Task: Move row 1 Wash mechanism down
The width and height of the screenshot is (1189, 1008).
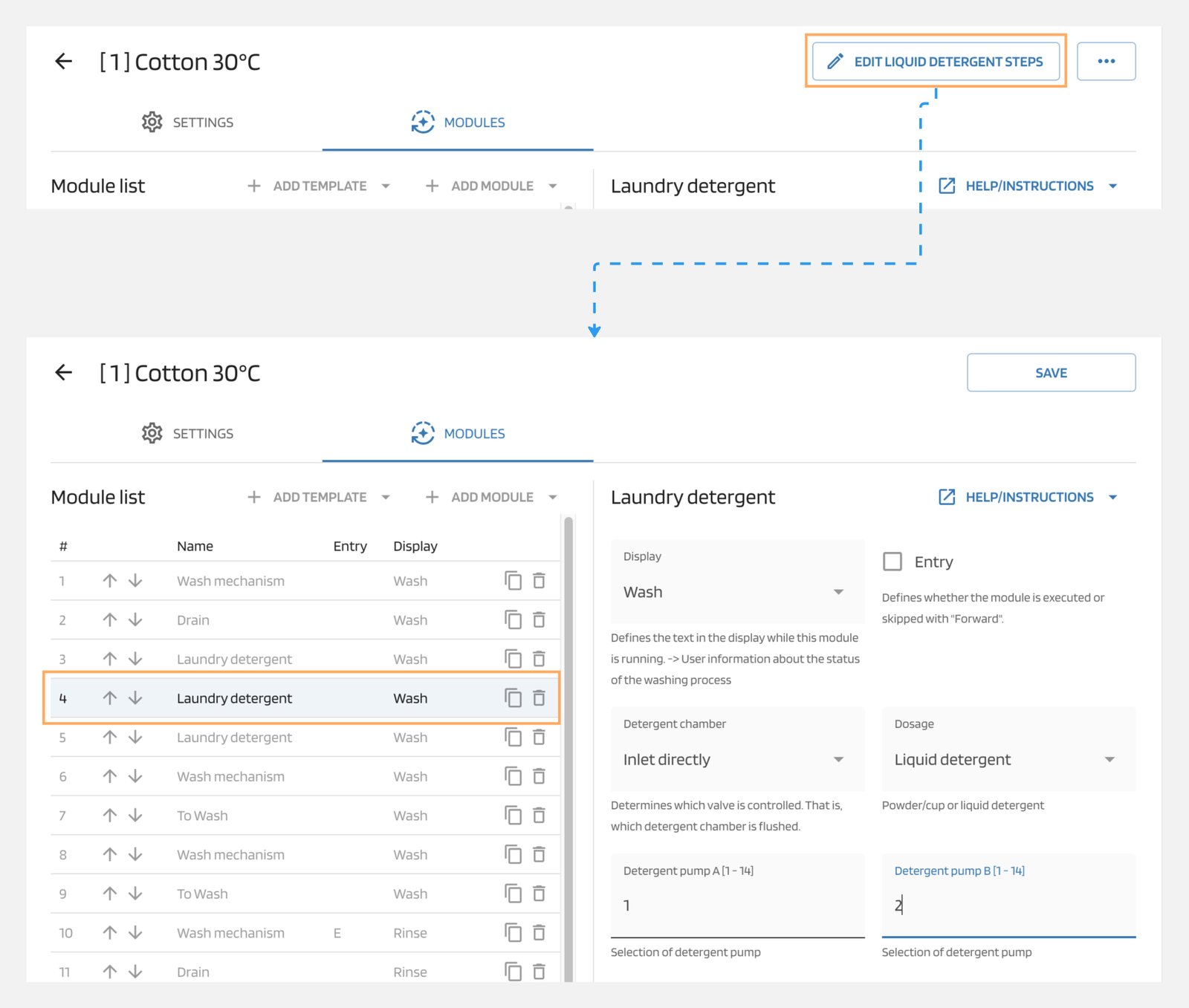Action: pyautogui.click(x=135, y=581)
